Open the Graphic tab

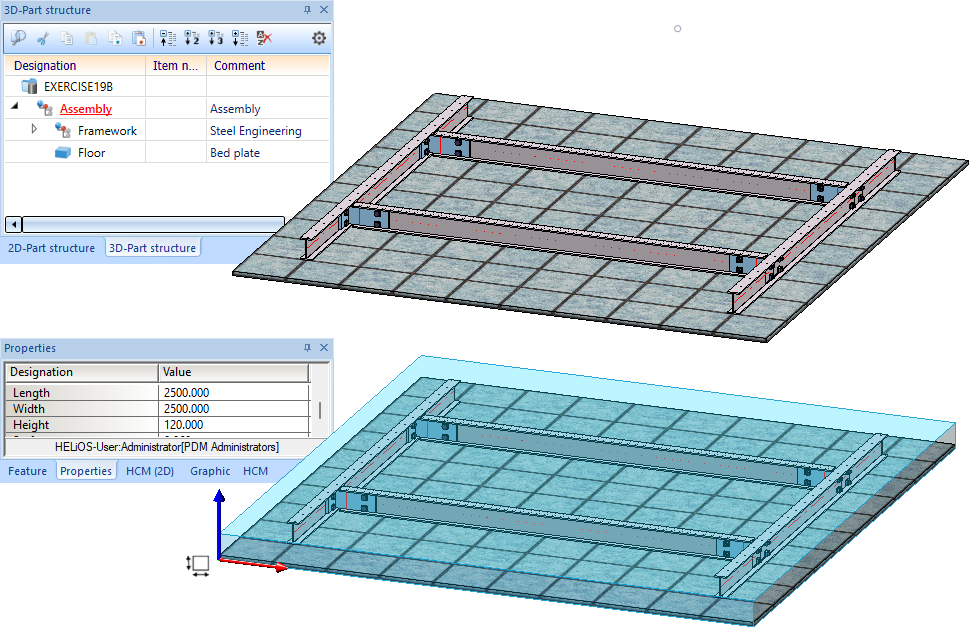(210, 471)
